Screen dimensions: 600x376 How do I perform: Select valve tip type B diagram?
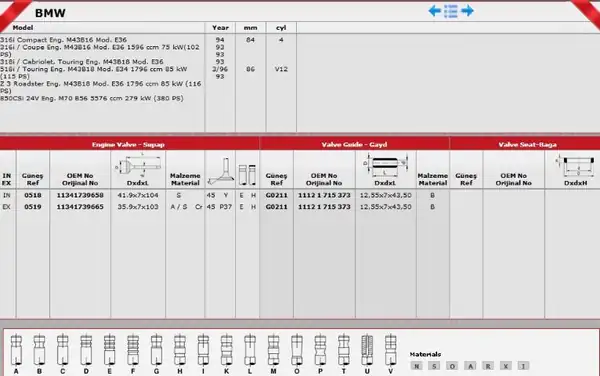(x=39, y=350)
